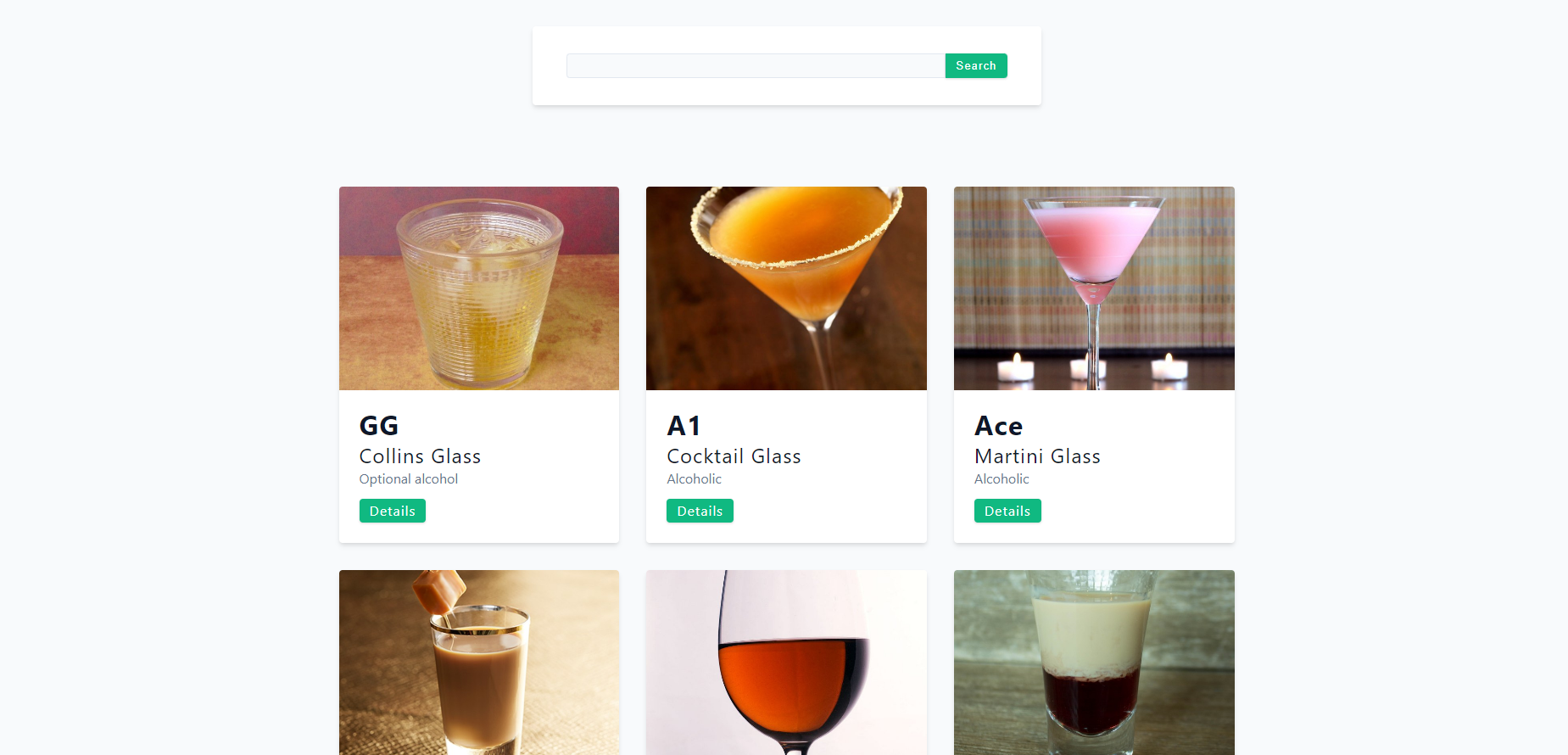1568x755 pixels.
Task: Select the snifter glass amber drink photo
Action: point(786,663)
